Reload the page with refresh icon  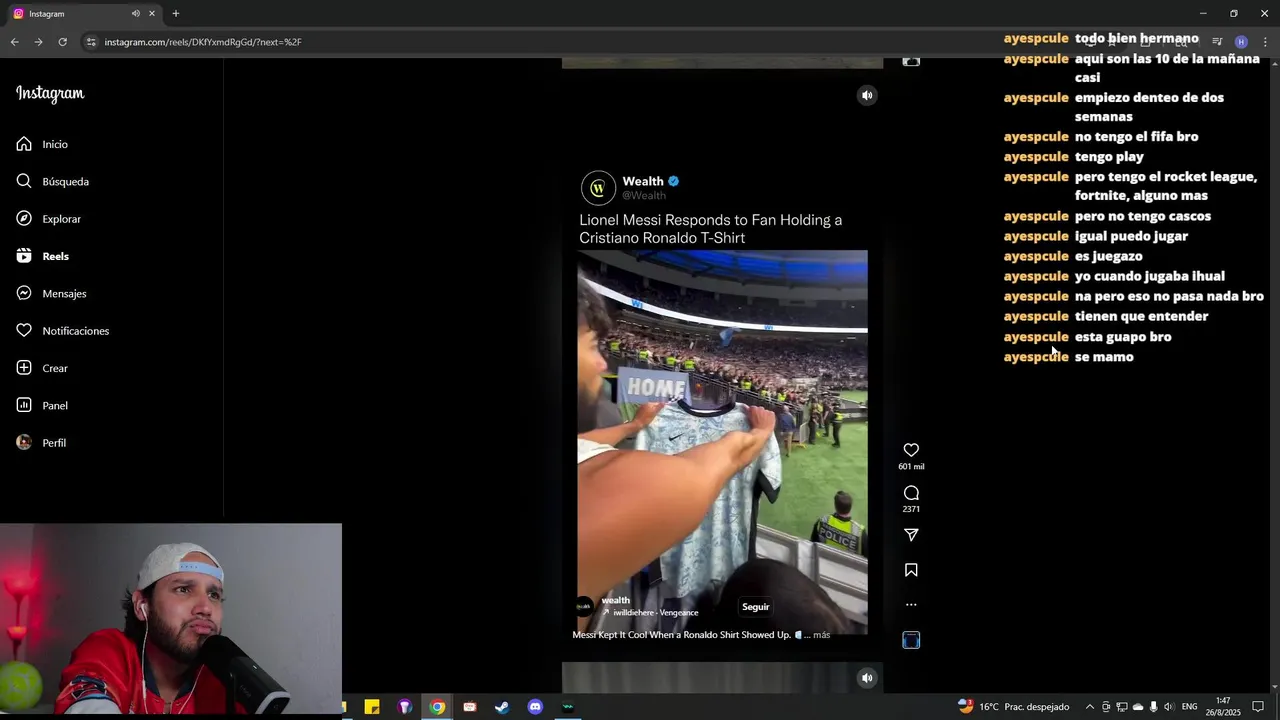click(x=62, y=42)
